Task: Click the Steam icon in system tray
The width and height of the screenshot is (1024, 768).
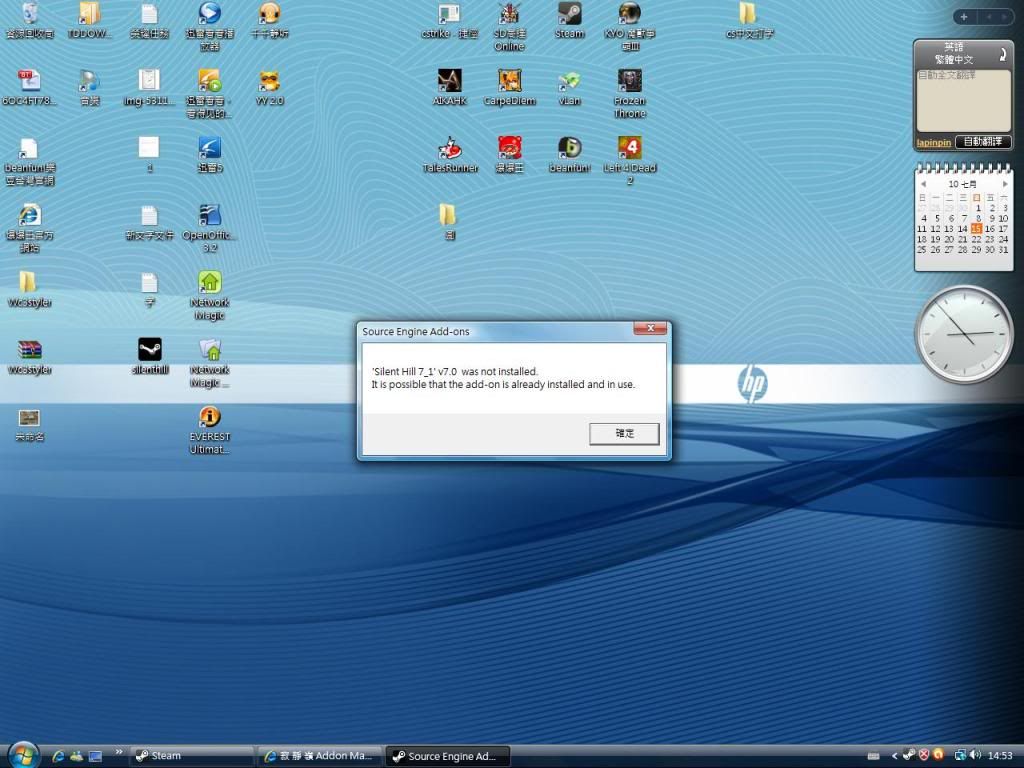Action: pos(908,755)
